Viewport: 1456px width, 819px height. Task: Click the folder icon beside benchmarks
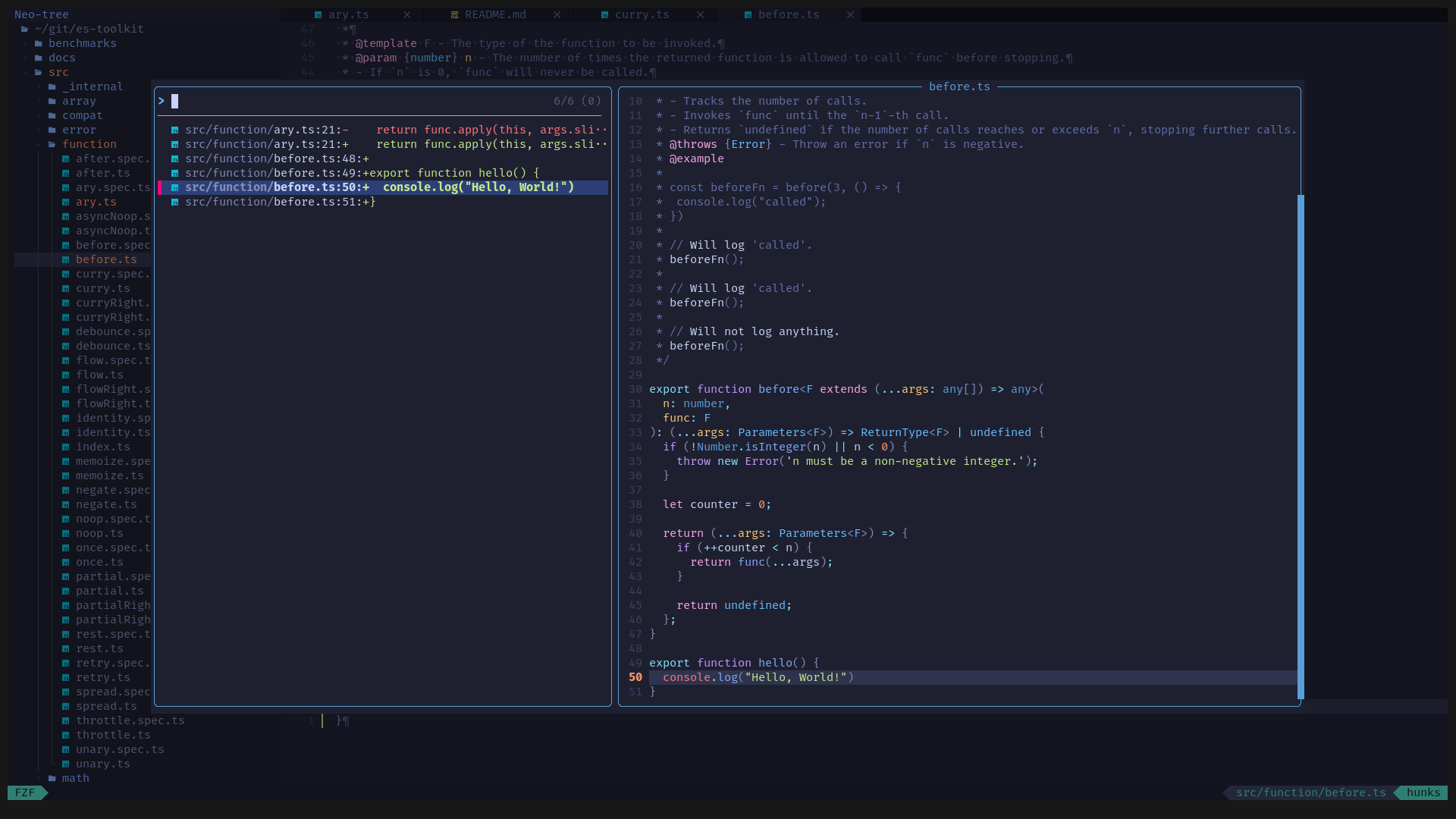click(39, 43)
